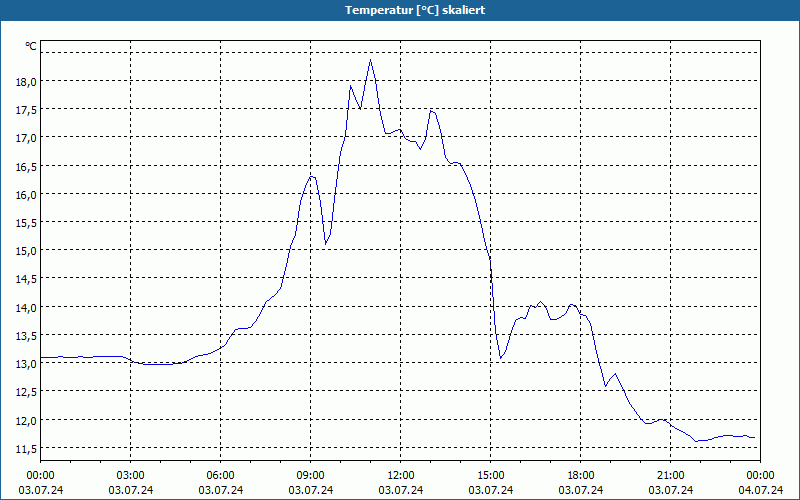This screenshot has width=800, height=500.
Task: Click the 12:00 time axis label
Action: click(x=401, y=476)
